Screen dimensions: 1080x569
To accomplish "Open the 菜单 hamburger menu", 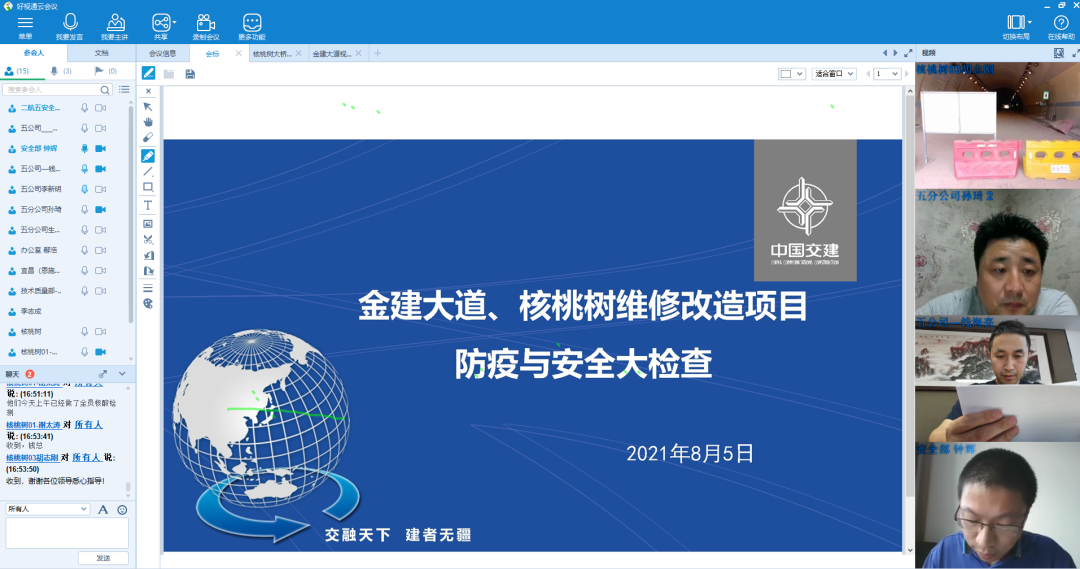I will point(25,23).
